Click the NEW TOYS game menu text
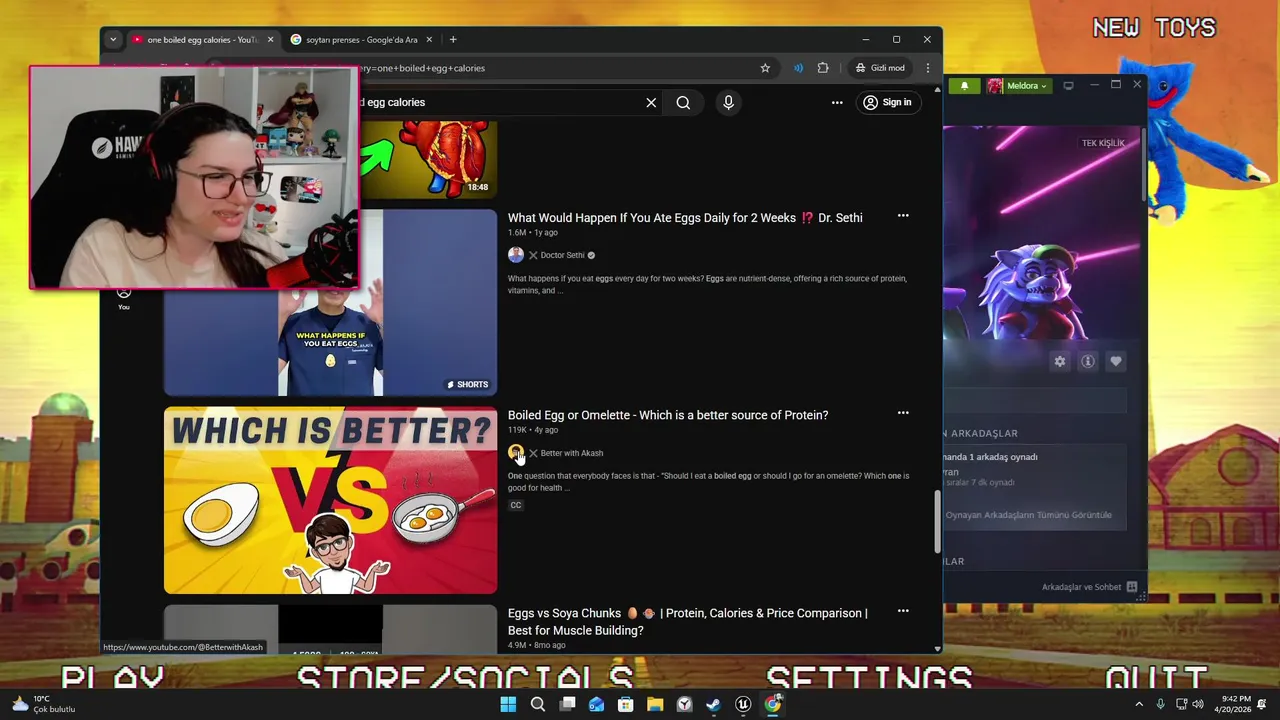This screenshot has height=720, width=1280. (1154, 28)
